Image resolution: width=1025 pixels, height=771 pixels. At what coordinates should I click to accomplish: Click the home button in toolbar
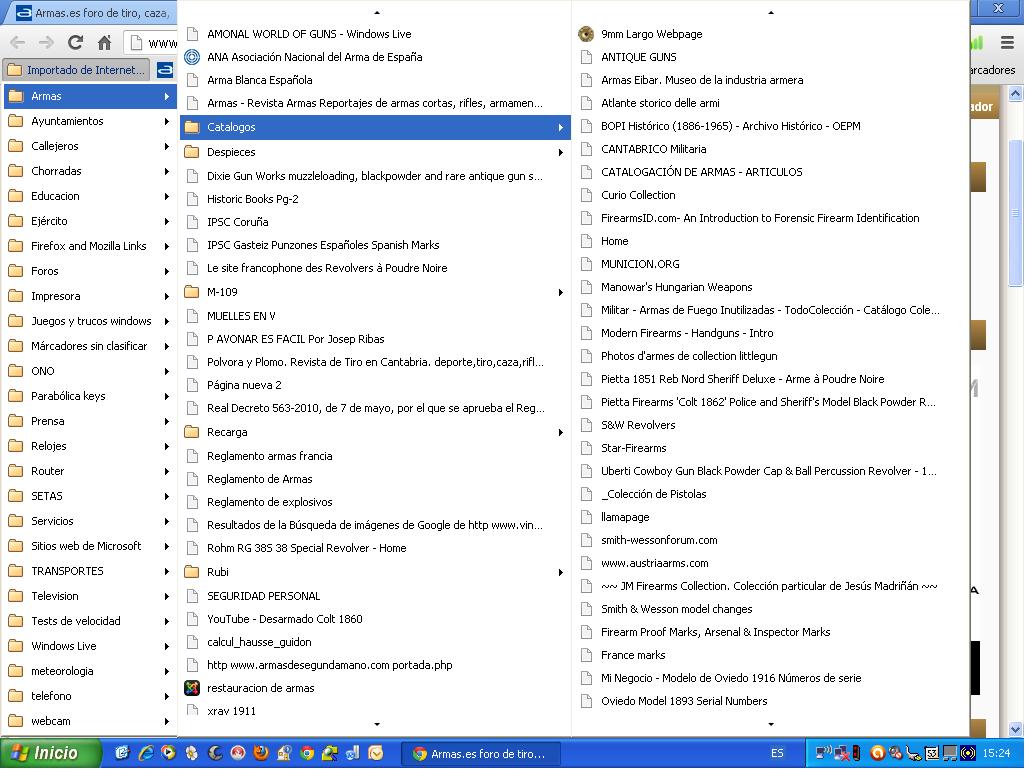point(104,43)
